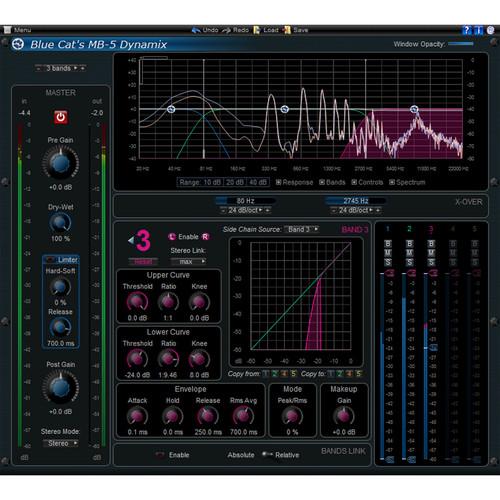Click the Upper Curve Knee knob
The height and width of the screenshot is (500, 500).
click(x=199, y=302)
